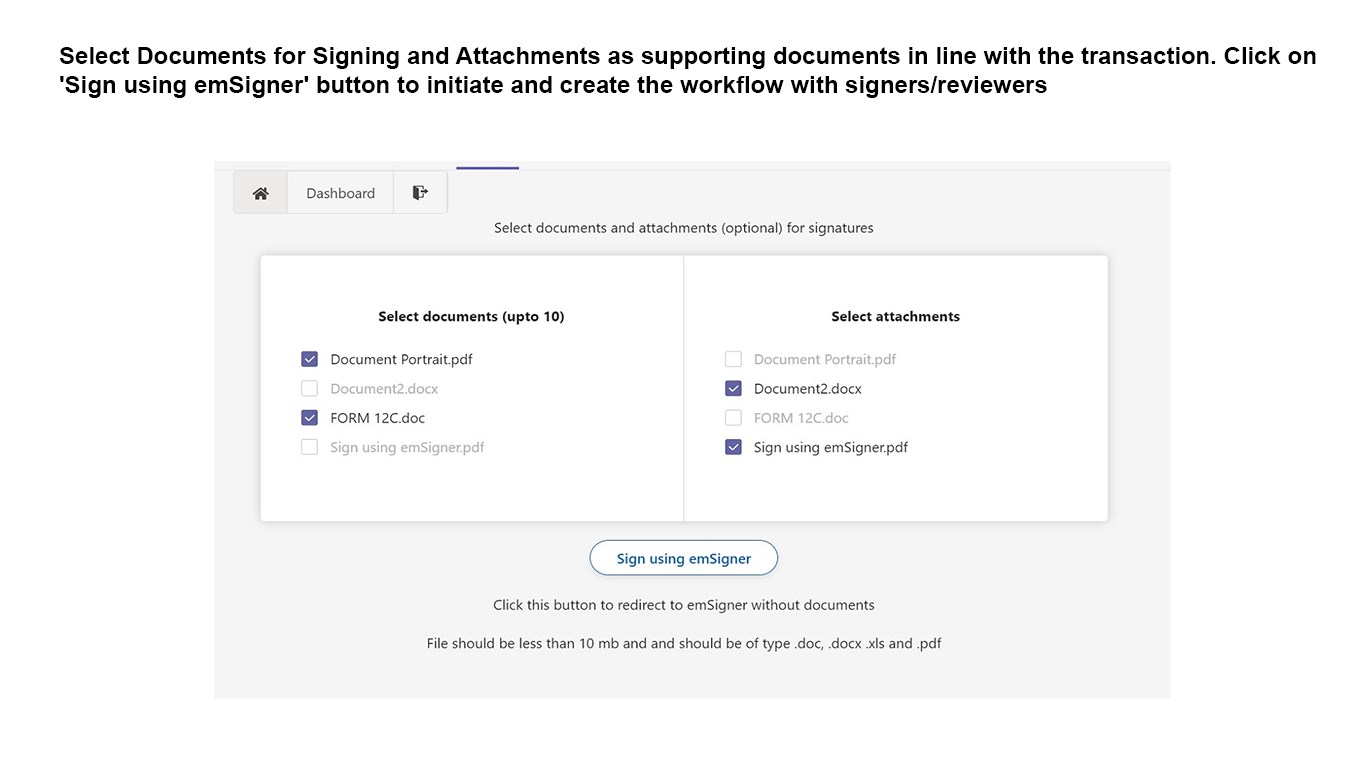Screen dimensions: 1366x768
Task: Tick Document Portrait.pdf checkbox under Select attachments
Action: [733, 359]
